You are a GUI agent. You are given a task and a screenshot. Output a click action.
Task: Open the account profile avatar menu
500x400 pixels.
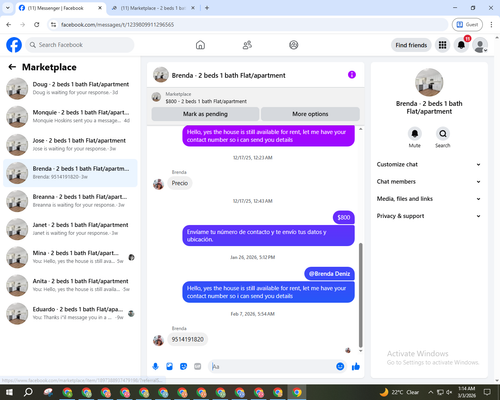480,45
